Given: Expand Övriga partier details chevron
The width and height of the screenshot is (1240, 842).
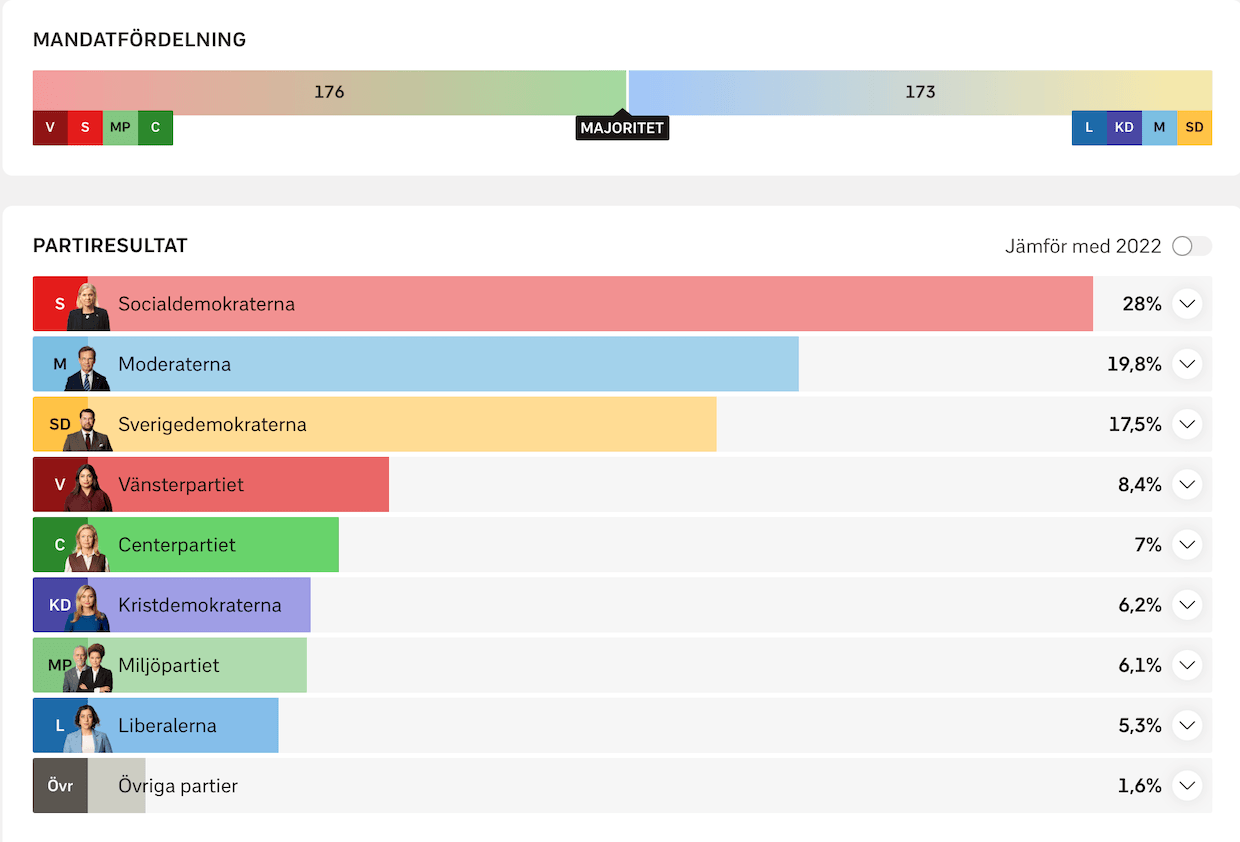Looking at the screenshot, I should point(1187,785).
